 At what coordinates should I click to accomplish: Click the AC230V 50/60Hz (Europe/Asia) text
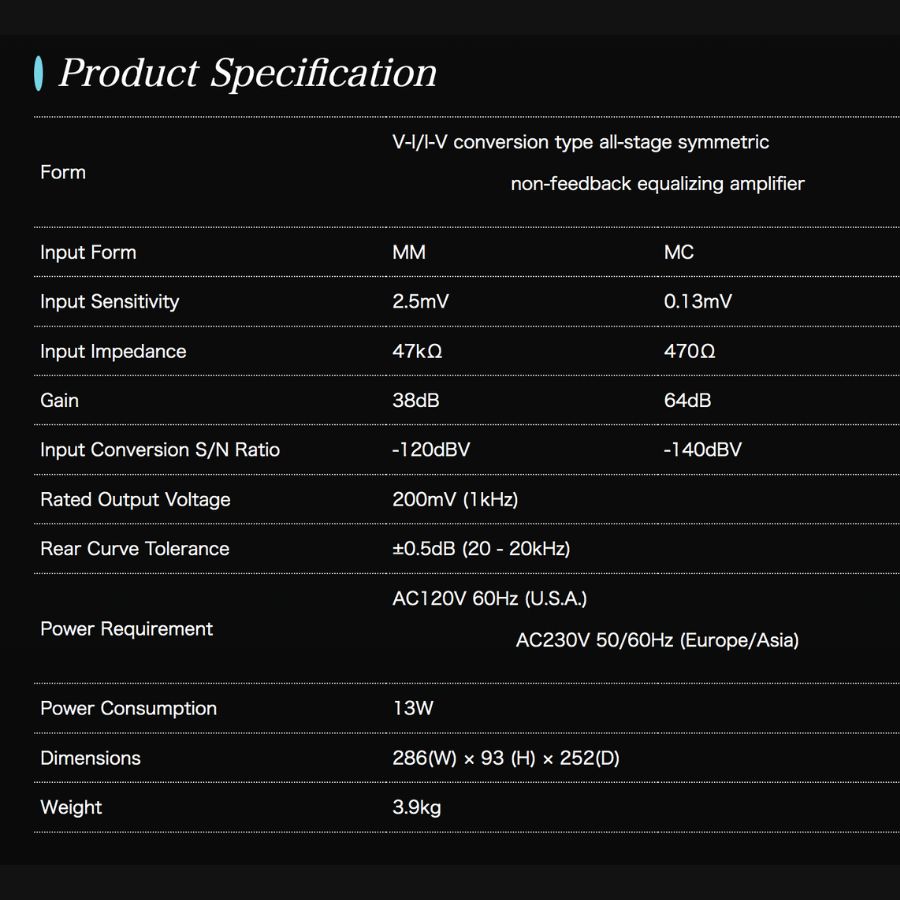tap(657, 640)
